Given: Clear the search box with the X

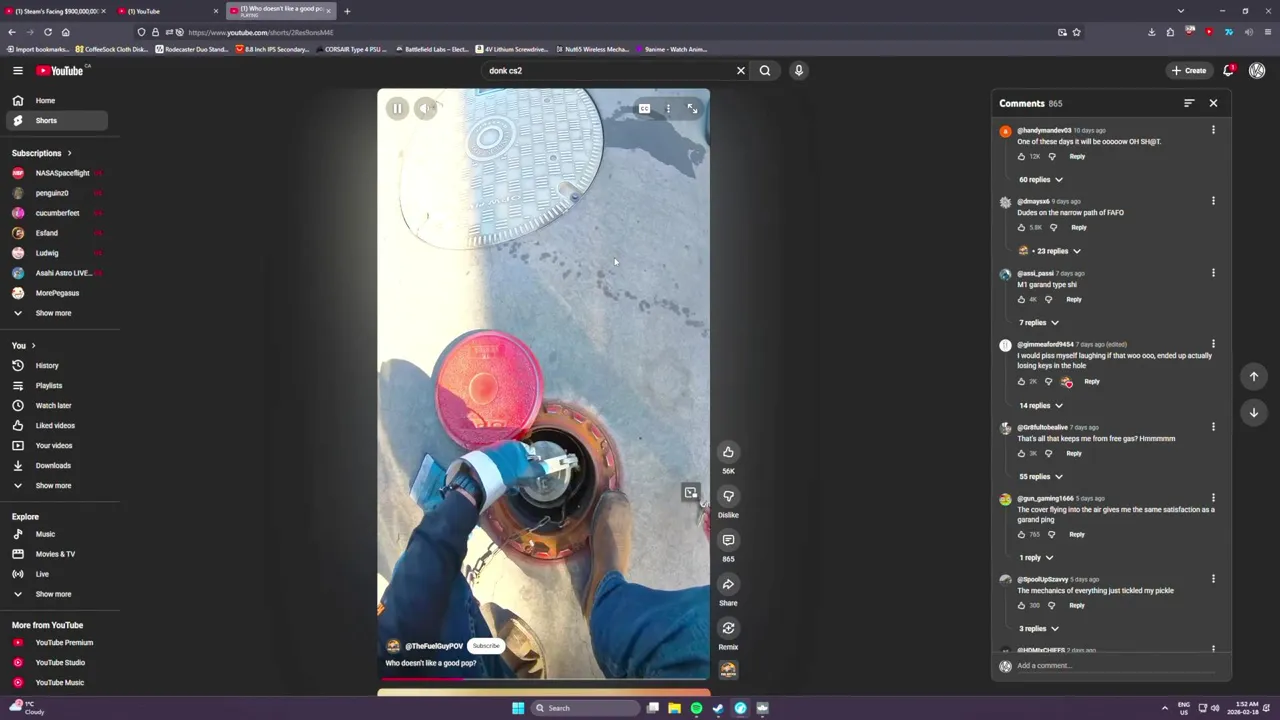Looking at the screenshot, I should (741, 70).
